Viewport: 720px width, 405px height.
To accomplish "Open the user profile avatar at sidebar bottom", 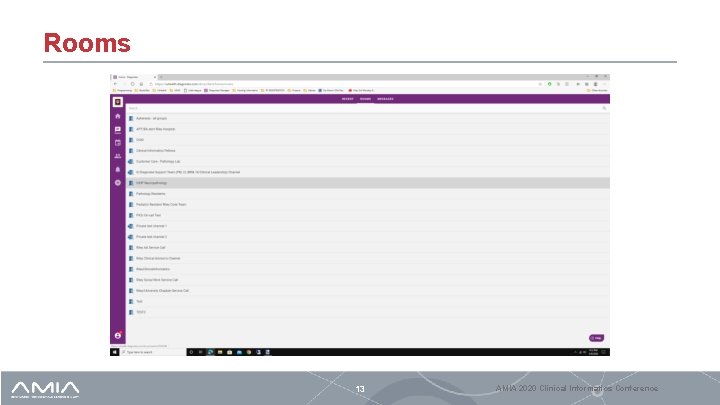I will (x=118, y=336).
